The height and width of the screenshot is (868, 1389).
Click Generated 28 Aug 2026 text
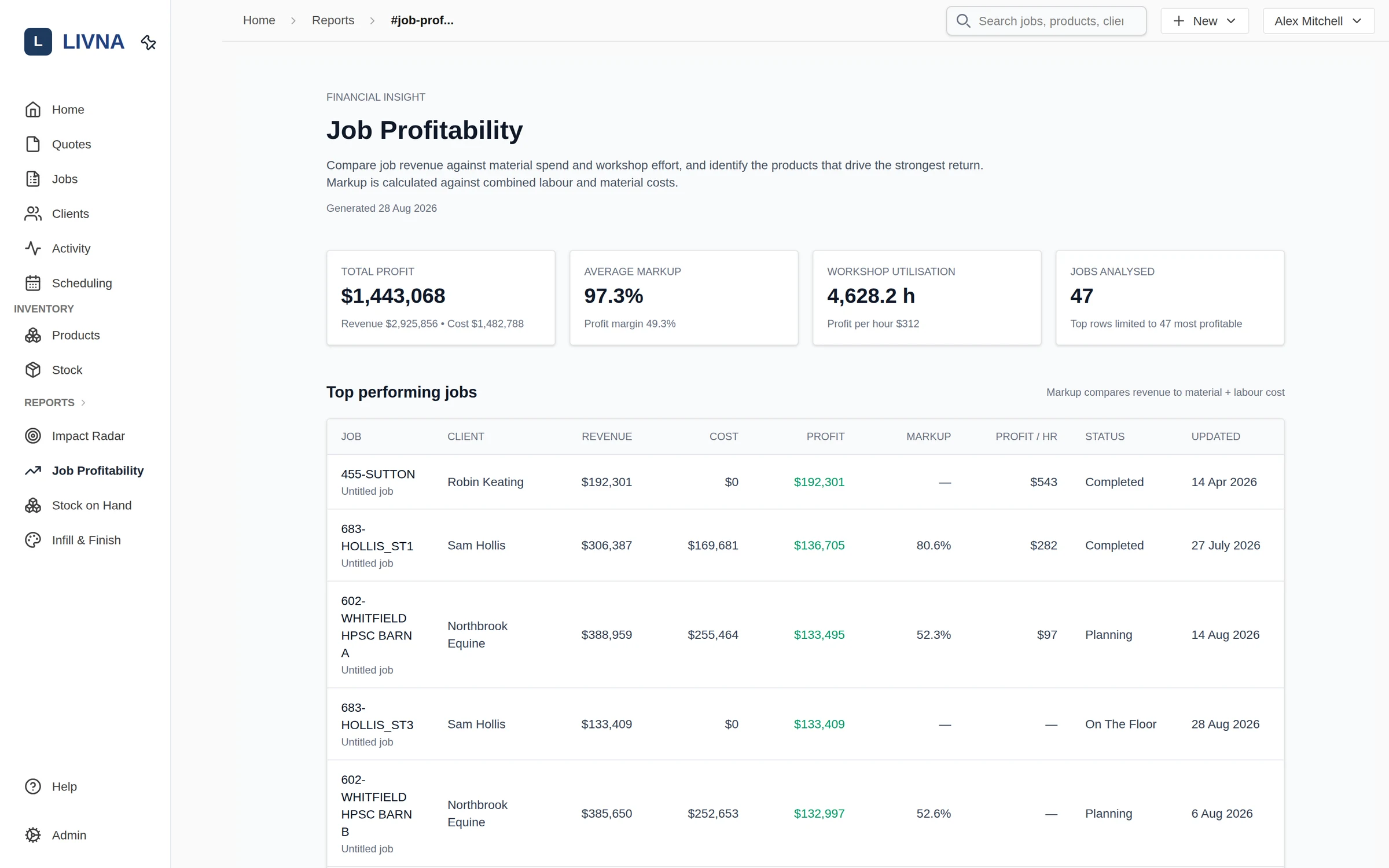tap(381, 208)
